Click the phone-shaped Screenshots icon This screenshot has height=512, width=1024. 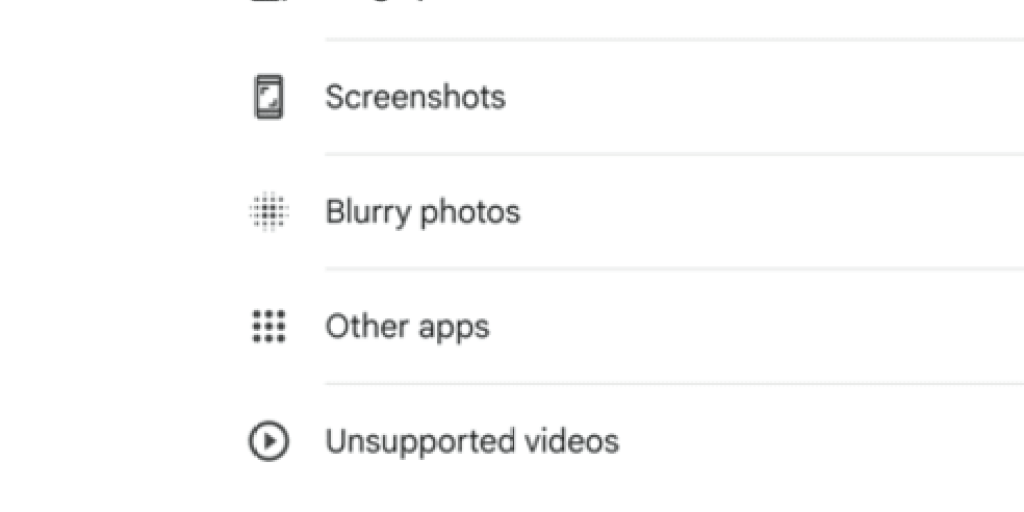pyautogui.click(x=268, y=97)
